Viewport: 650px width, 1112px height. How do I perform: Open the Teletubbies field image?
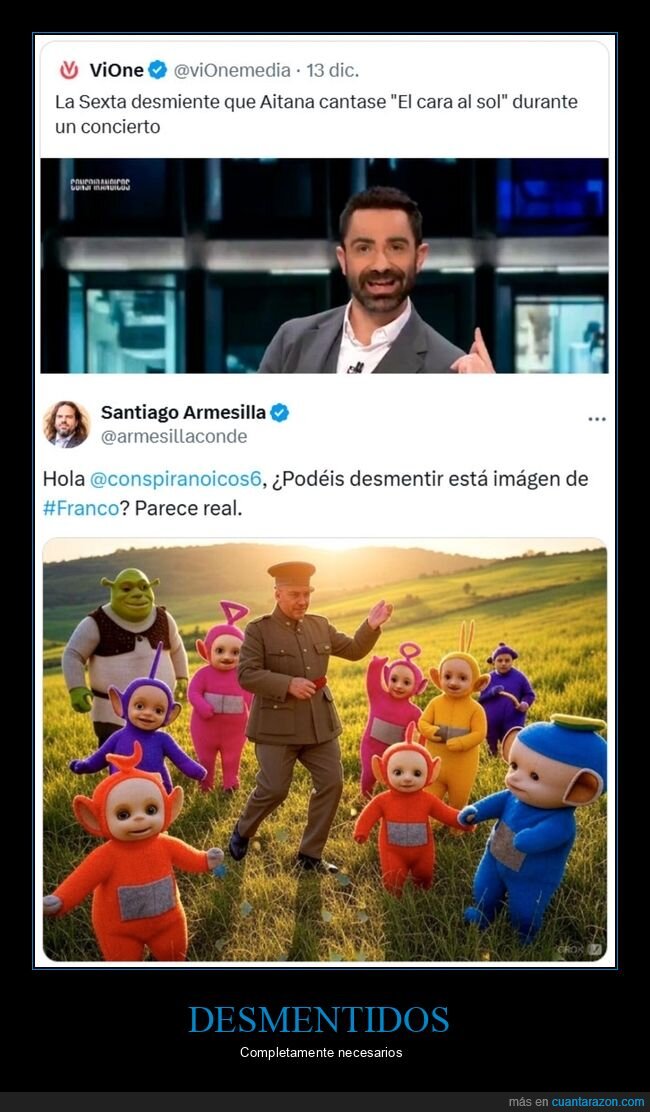325,750
